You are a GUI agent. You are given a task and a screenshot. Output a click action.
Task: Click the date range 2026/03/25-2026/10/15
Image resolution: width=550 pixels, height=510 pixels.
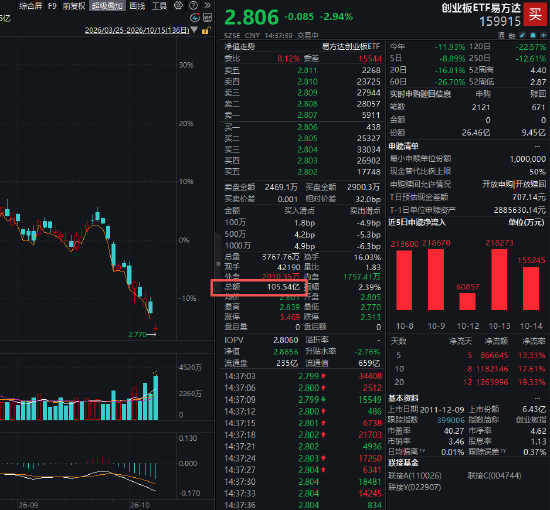click(x=137, y=30)
